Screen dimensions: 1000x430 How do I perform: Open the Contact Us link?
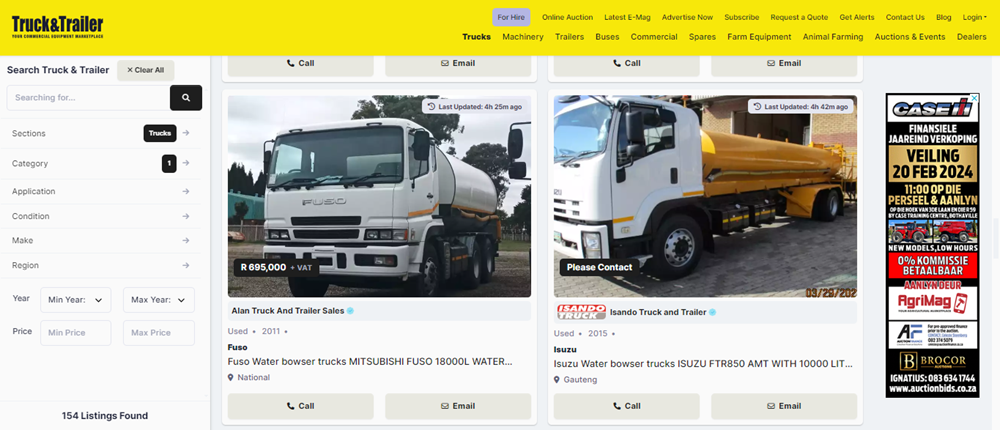tap(904, 17)
